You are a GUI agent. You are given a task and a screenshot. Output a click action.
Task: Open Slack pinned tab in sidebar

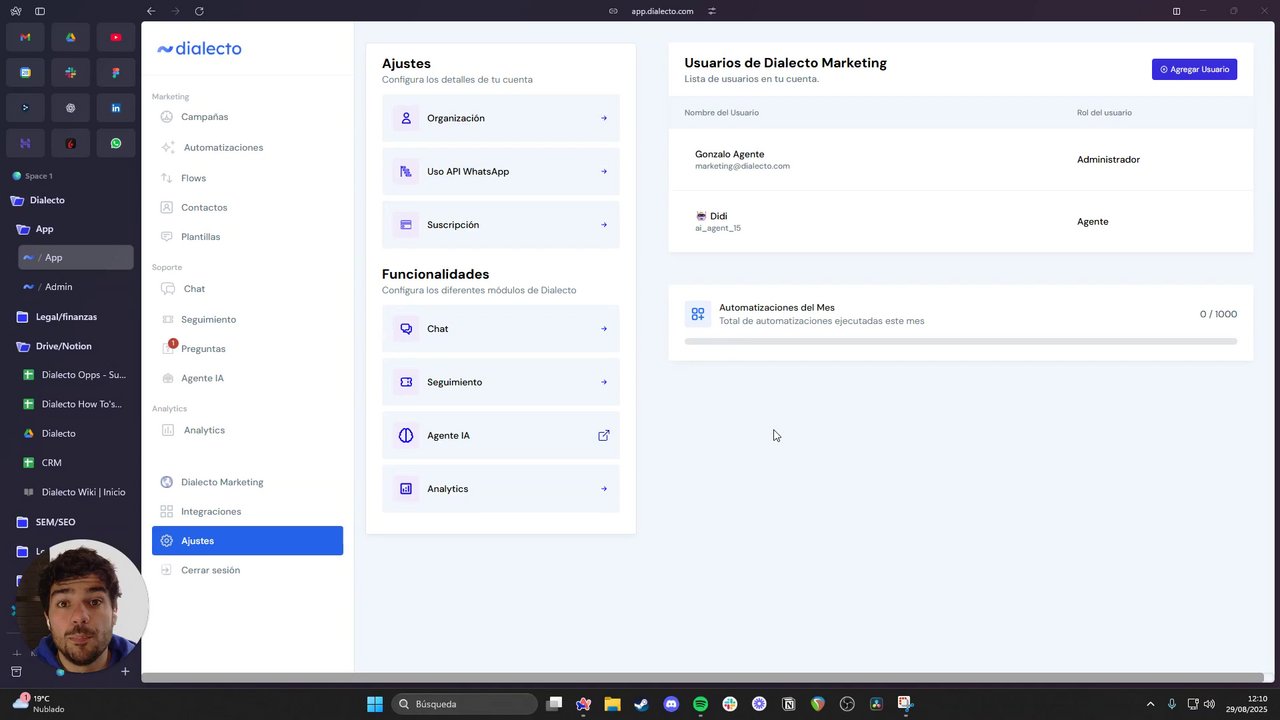pos(71,73)
